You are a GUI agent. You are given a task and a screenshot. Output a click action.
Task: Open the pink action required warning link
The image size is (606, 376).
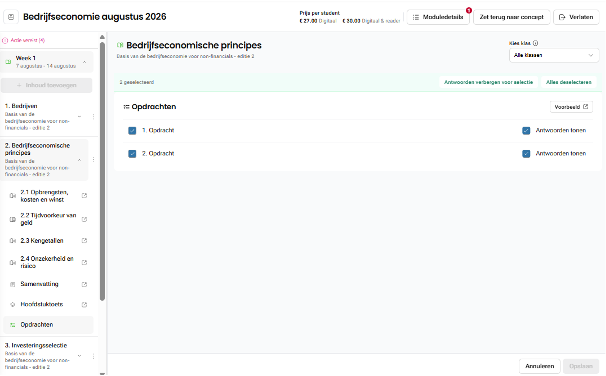(x=24, y=40)
